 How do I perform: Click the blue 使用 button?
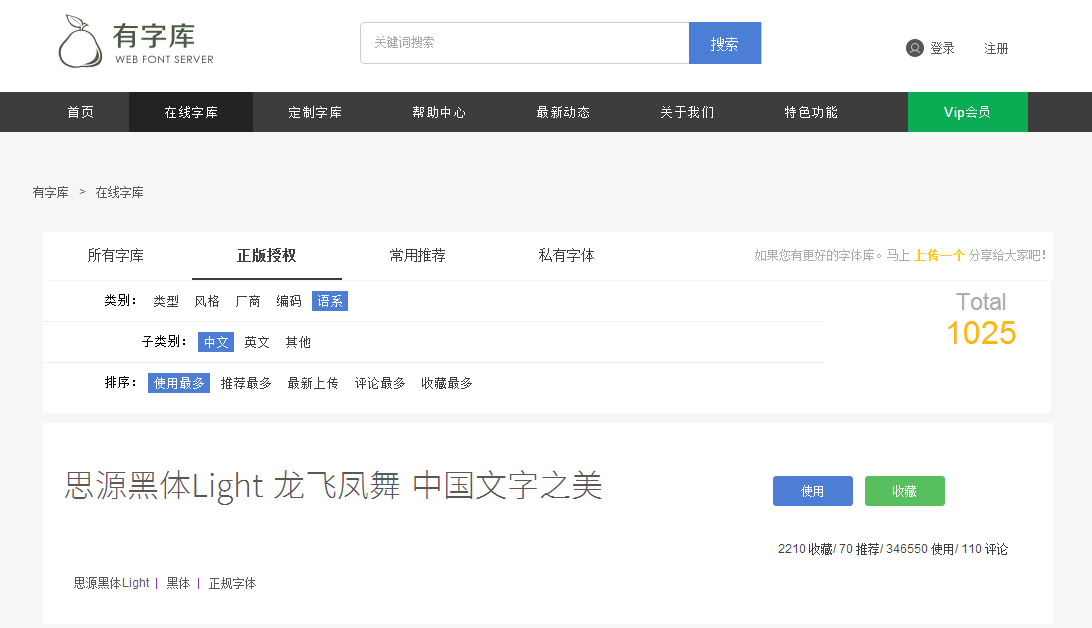click(813, 491)
